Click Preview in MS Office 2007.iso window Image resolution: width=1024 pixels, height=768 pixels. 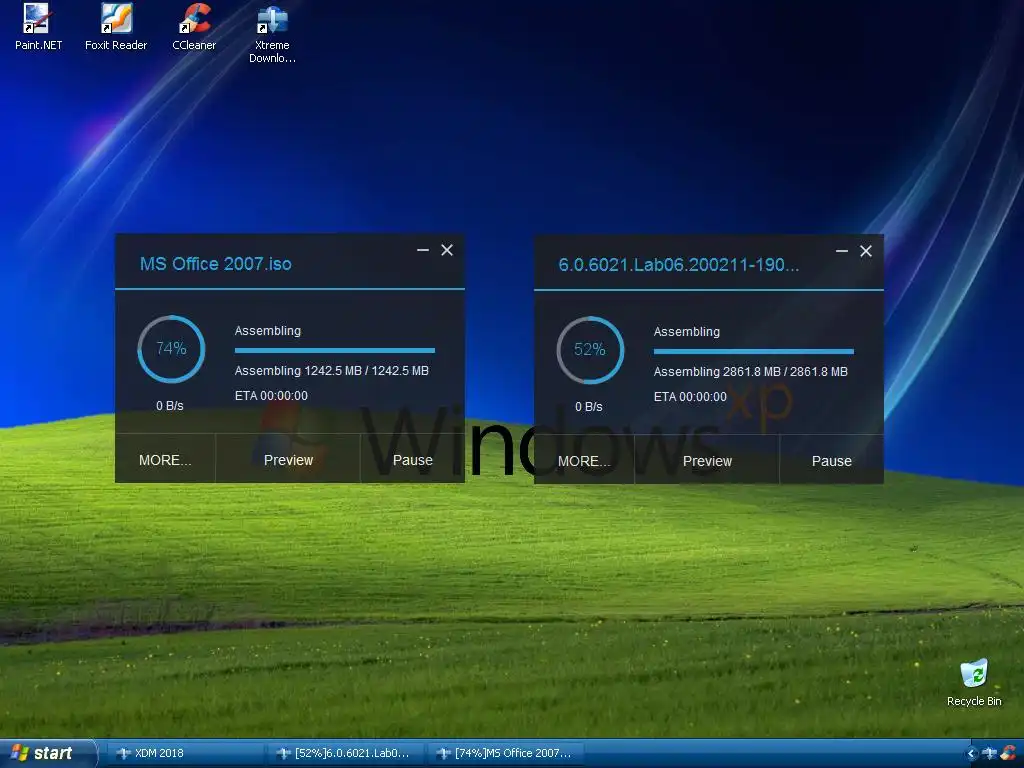click(x=288, y=460)
